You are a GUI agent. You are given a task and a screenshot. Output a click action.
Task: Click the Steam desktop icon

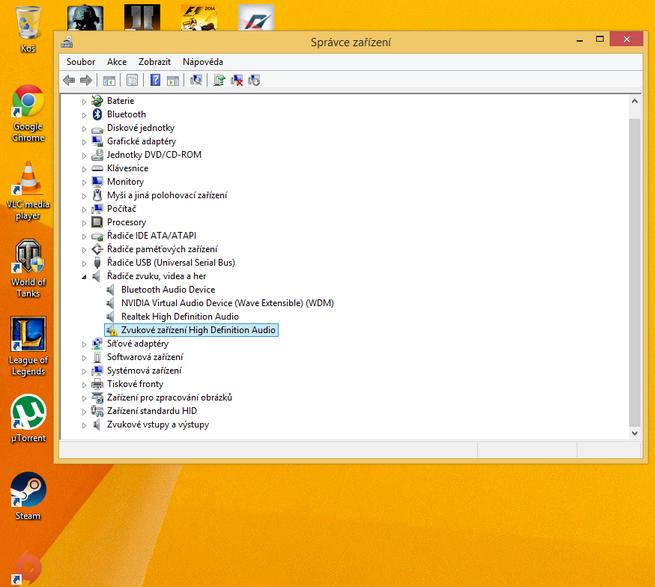tap(28, 496)
